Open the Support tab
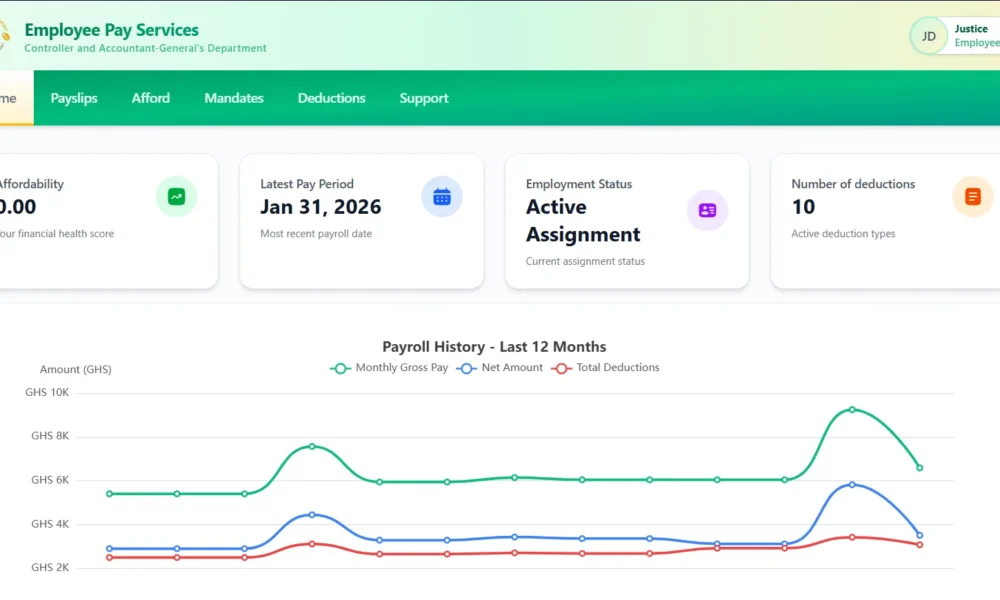Viewport: 1000px width, 600px height. pos(424,98)
